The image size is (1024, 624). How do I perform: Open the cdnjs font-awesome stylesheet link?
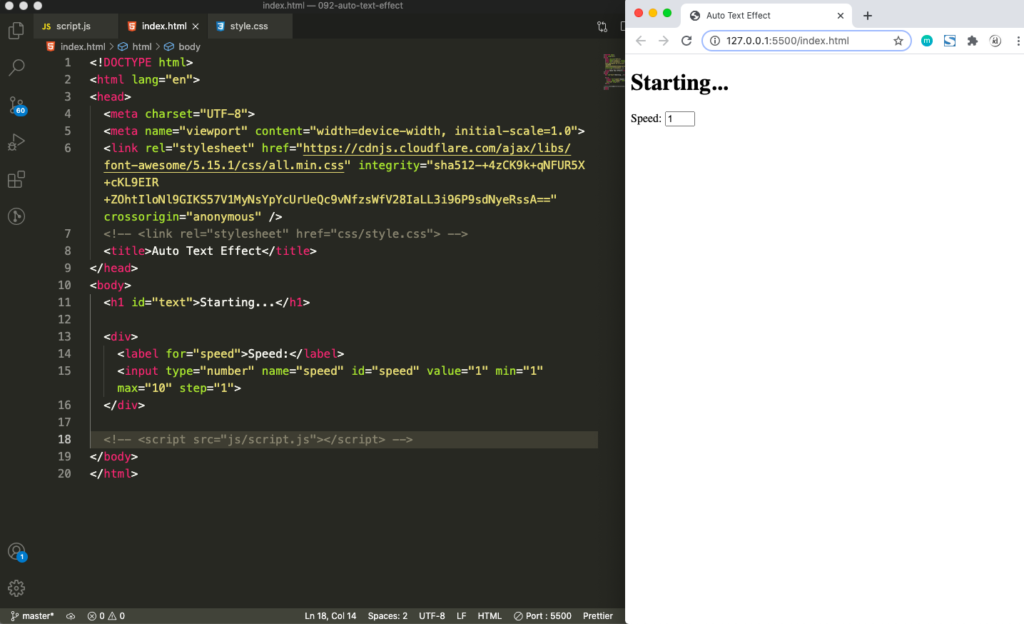pyautogui.click(x=338, y=157)
